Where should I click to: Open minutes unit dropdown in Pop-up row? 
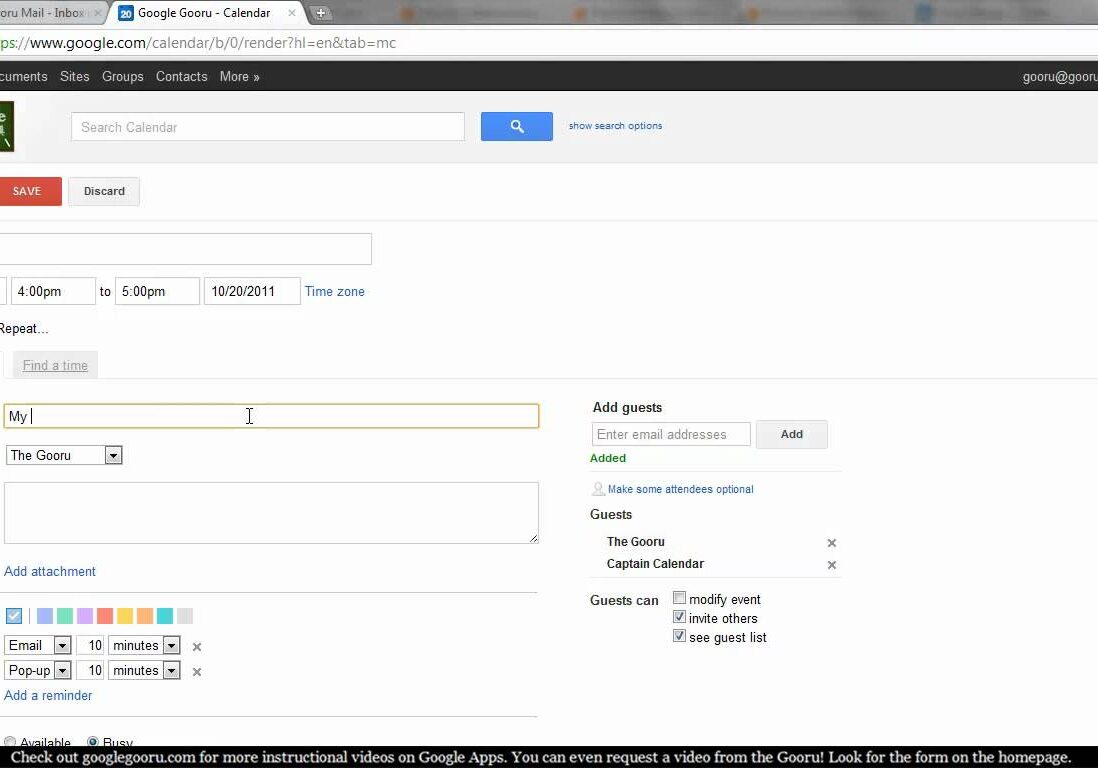tap(145, 671)
